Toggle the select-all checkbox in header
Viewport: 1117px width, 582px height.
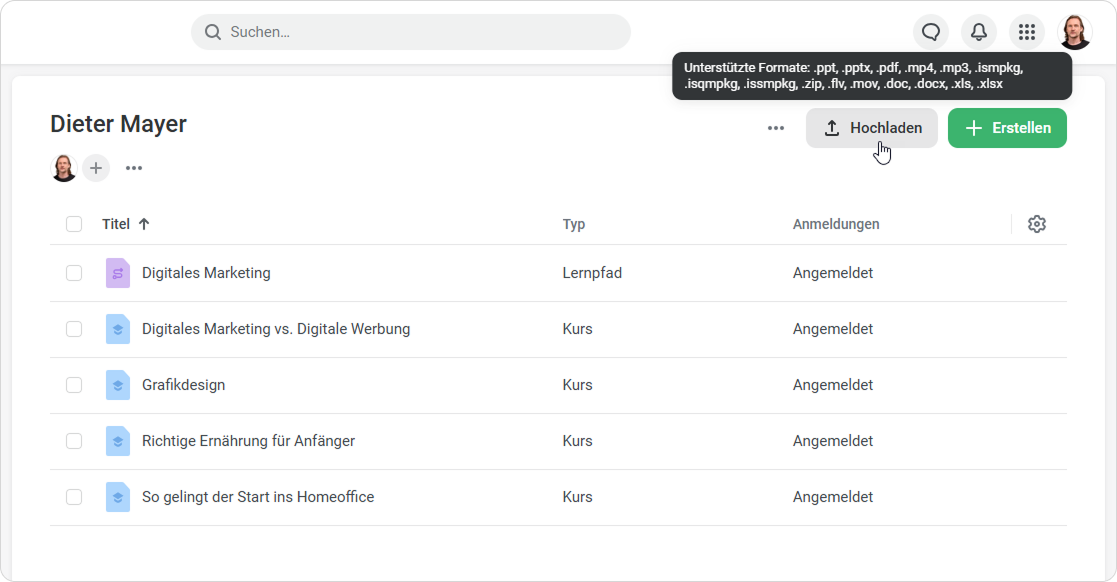coord(74,224)
